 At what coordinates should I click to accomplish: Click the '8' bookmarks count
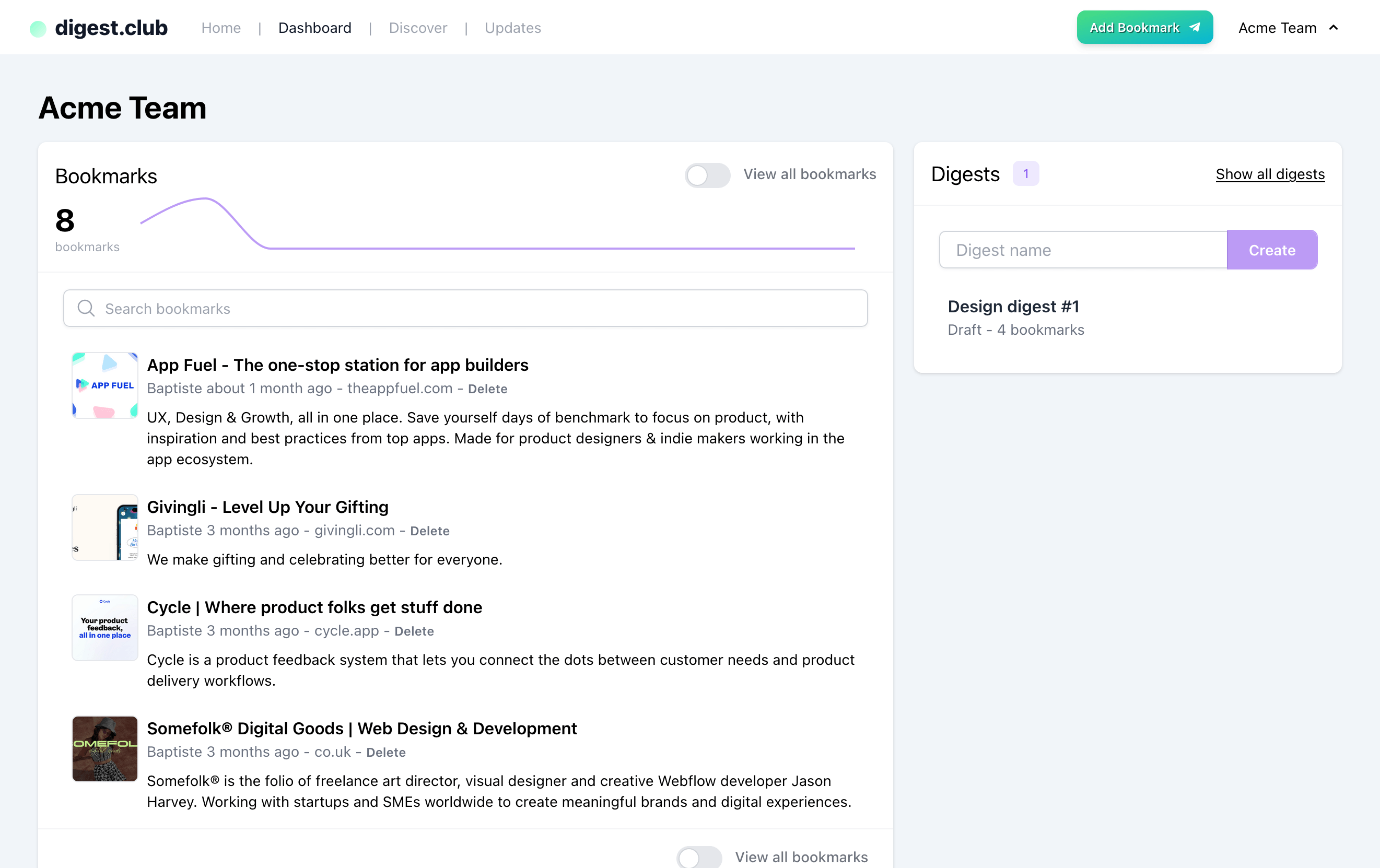[x=65, y=220]
